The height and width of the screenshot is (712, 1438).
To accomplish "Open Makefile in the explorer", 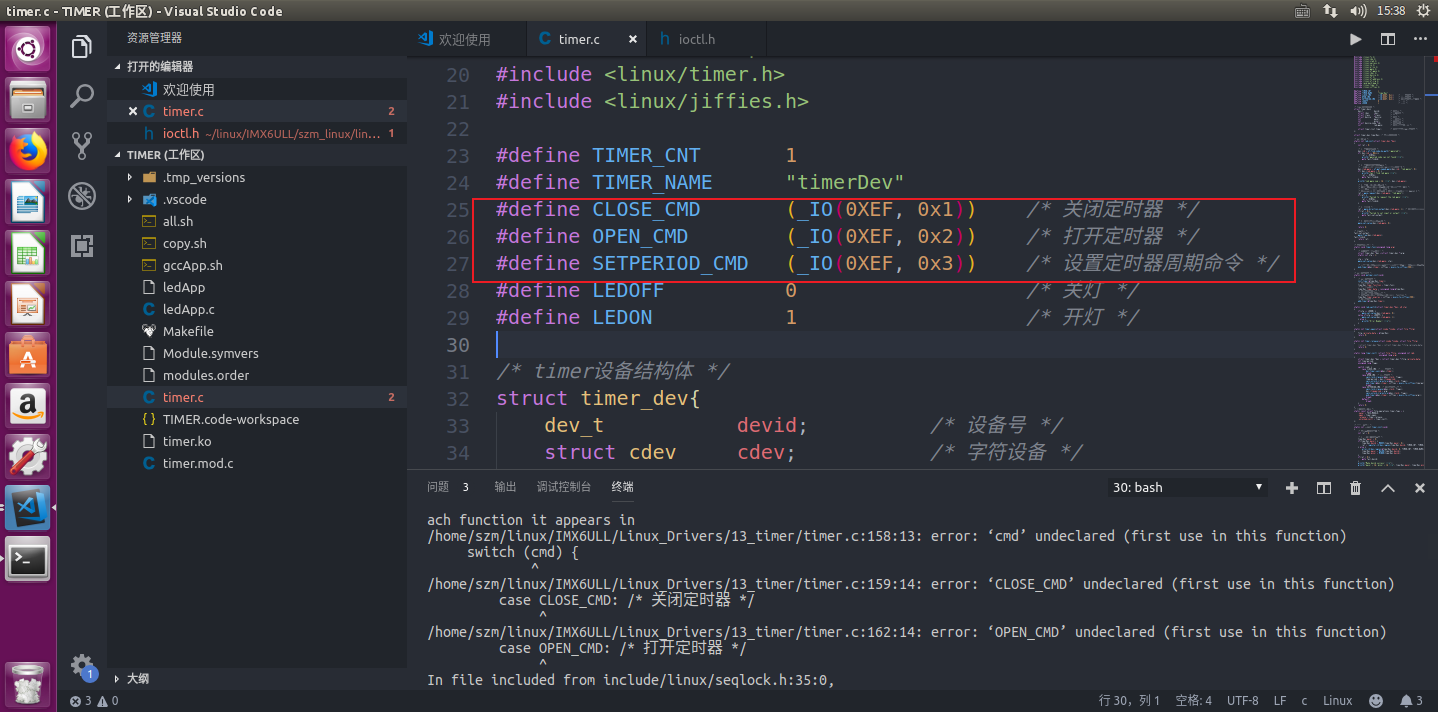I will [x=257, y=331].
